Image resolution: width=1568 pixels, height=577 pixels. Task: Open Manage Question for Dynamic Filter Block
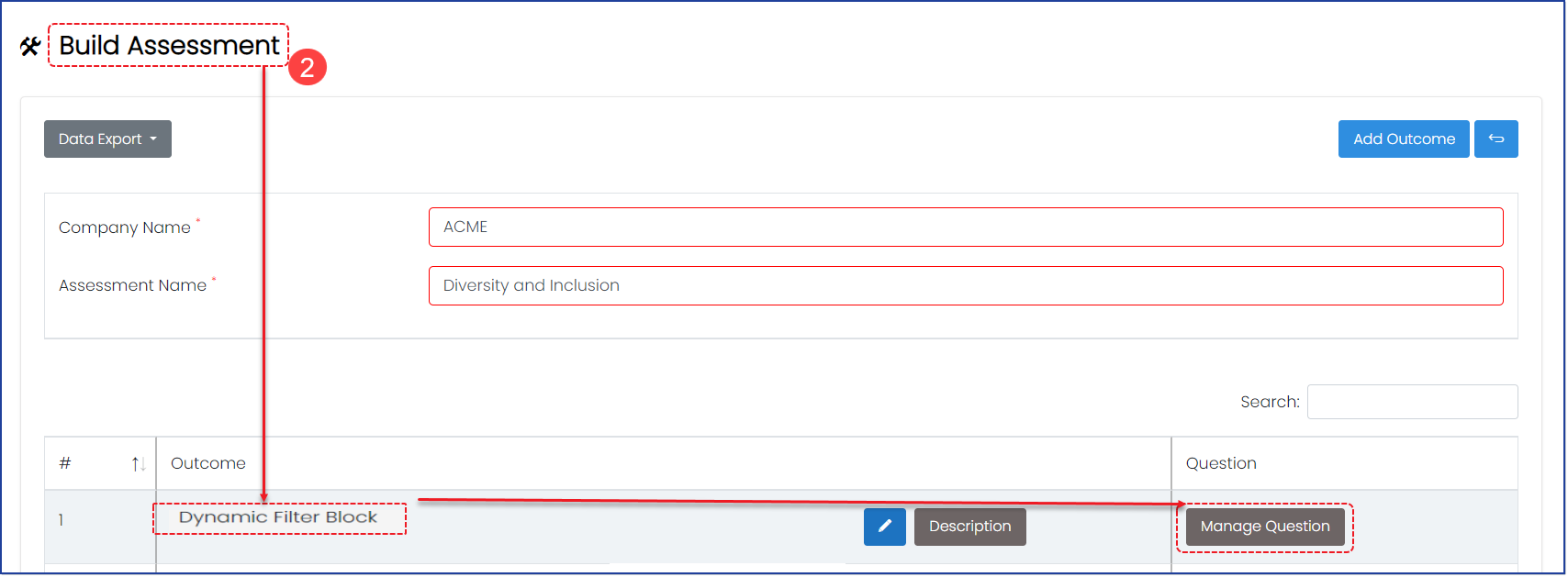(x=1264, y=527)
